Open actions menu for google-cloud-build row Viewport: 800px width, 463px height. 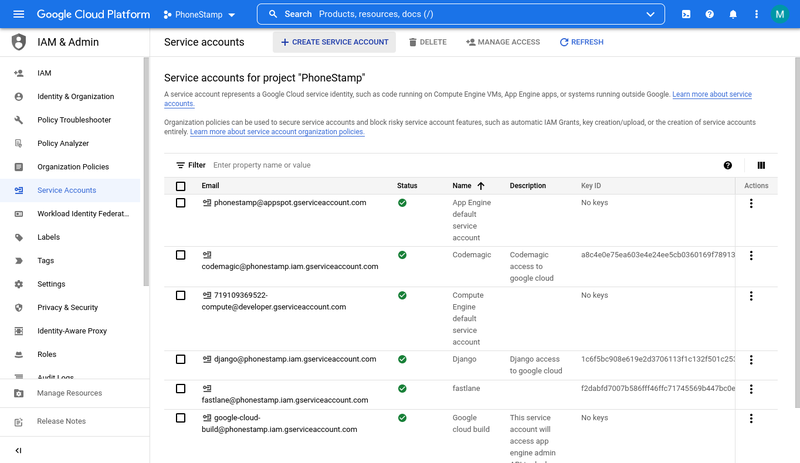tap(751, 419)
